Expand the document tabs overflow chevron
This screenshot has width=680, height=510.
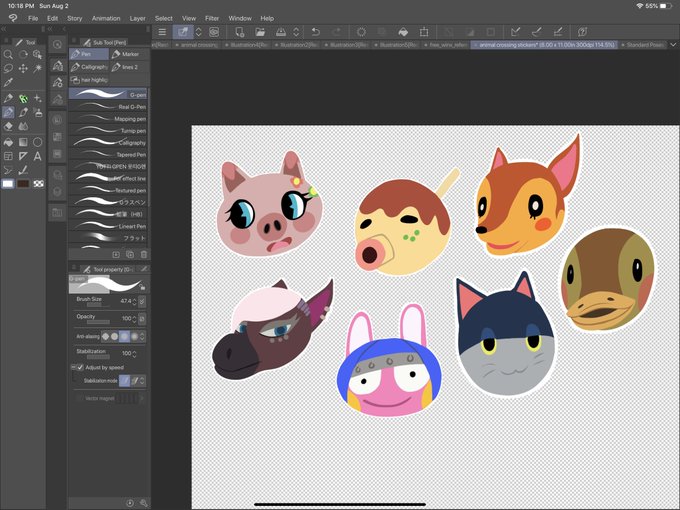(x=673, y=45)
